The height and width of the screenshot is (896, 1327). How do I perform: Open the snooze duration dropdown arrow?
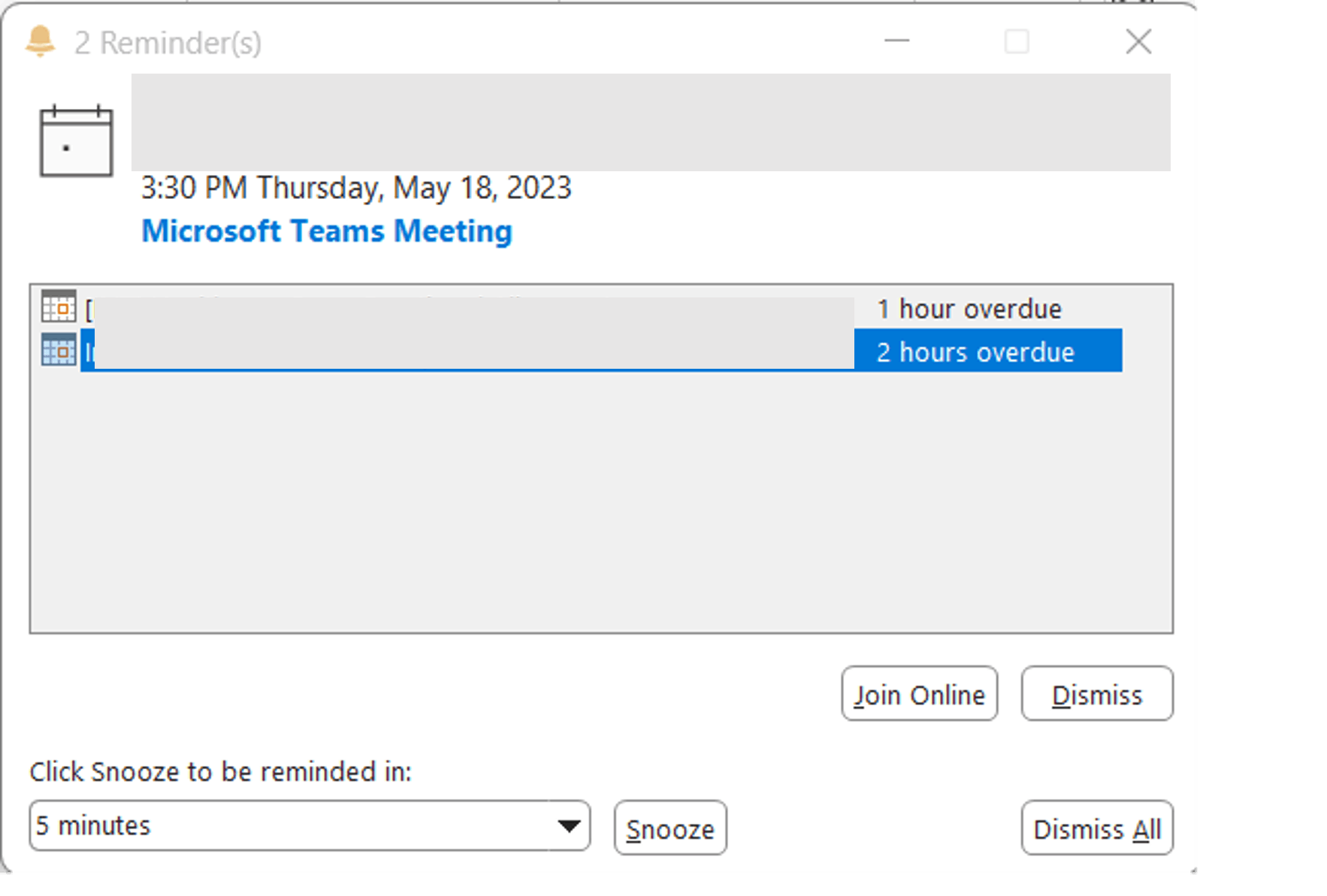tap(570, 826)
